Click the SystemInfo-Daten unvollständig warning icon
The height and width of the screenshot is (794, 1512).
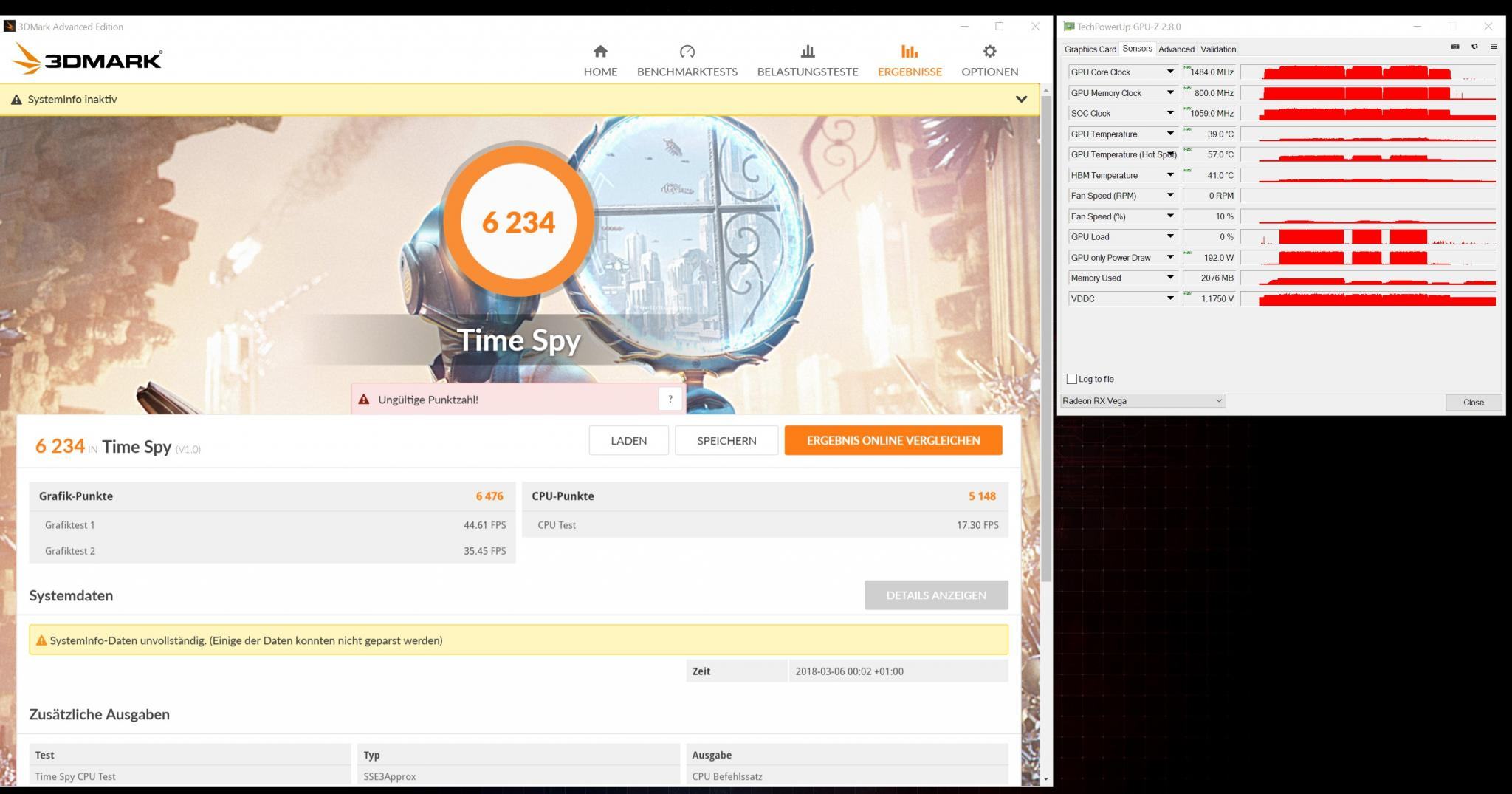(x=41, y=640)
